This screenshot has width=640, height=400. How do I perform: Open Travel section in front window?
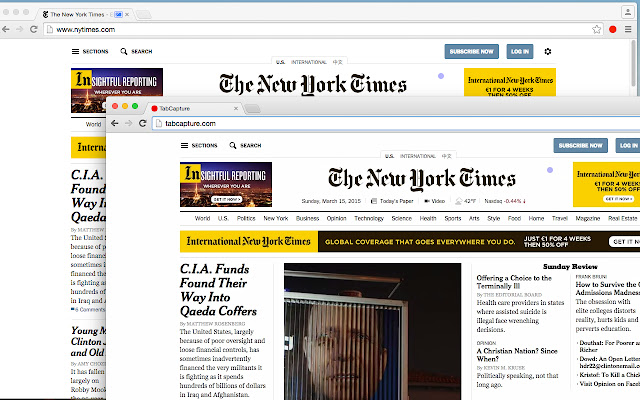[560, 218]
